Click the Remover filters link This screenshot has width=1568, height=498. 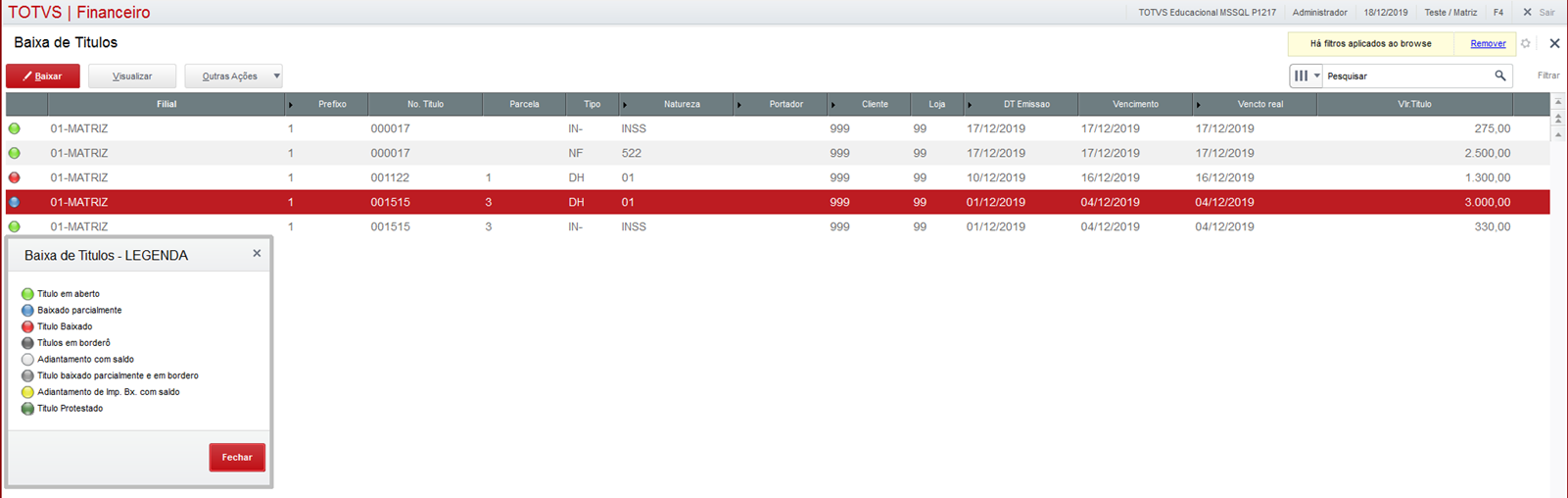pyautogui.click(x=1488, y=43)
